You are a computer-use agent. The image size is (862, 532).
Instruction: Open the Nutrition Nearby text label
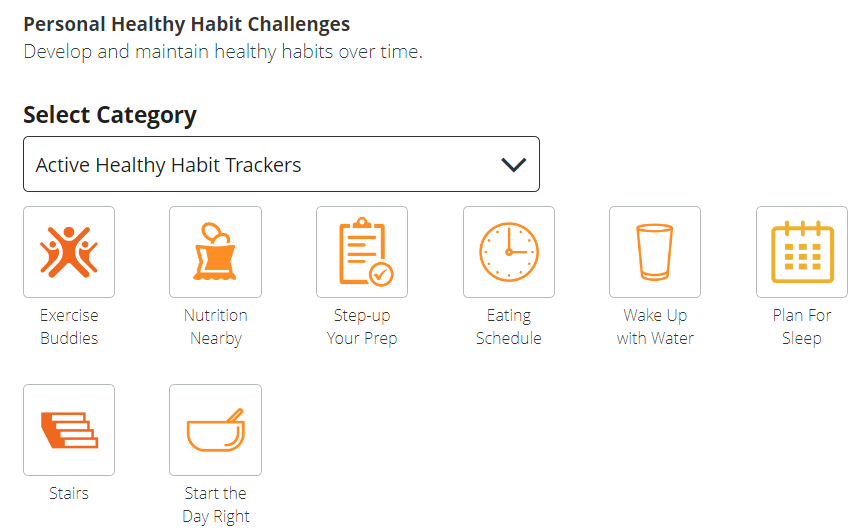point(215,327)
